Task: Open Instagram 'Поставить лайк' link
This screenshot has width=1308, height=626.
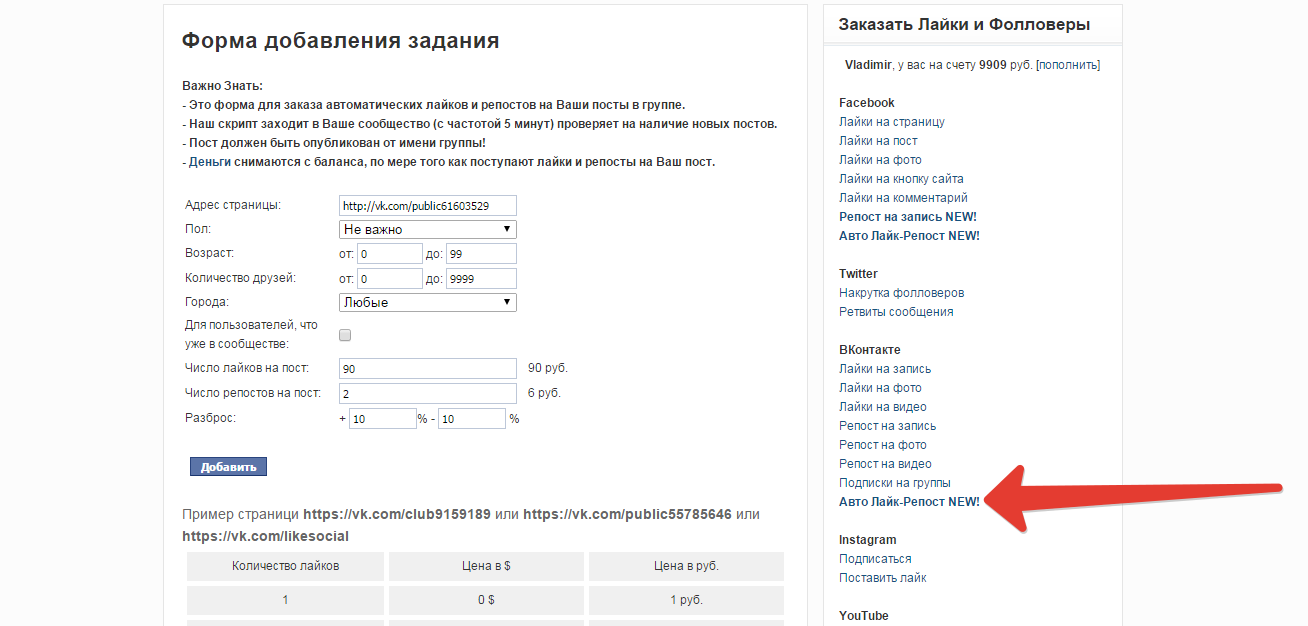Action: (x=883, y=578)
